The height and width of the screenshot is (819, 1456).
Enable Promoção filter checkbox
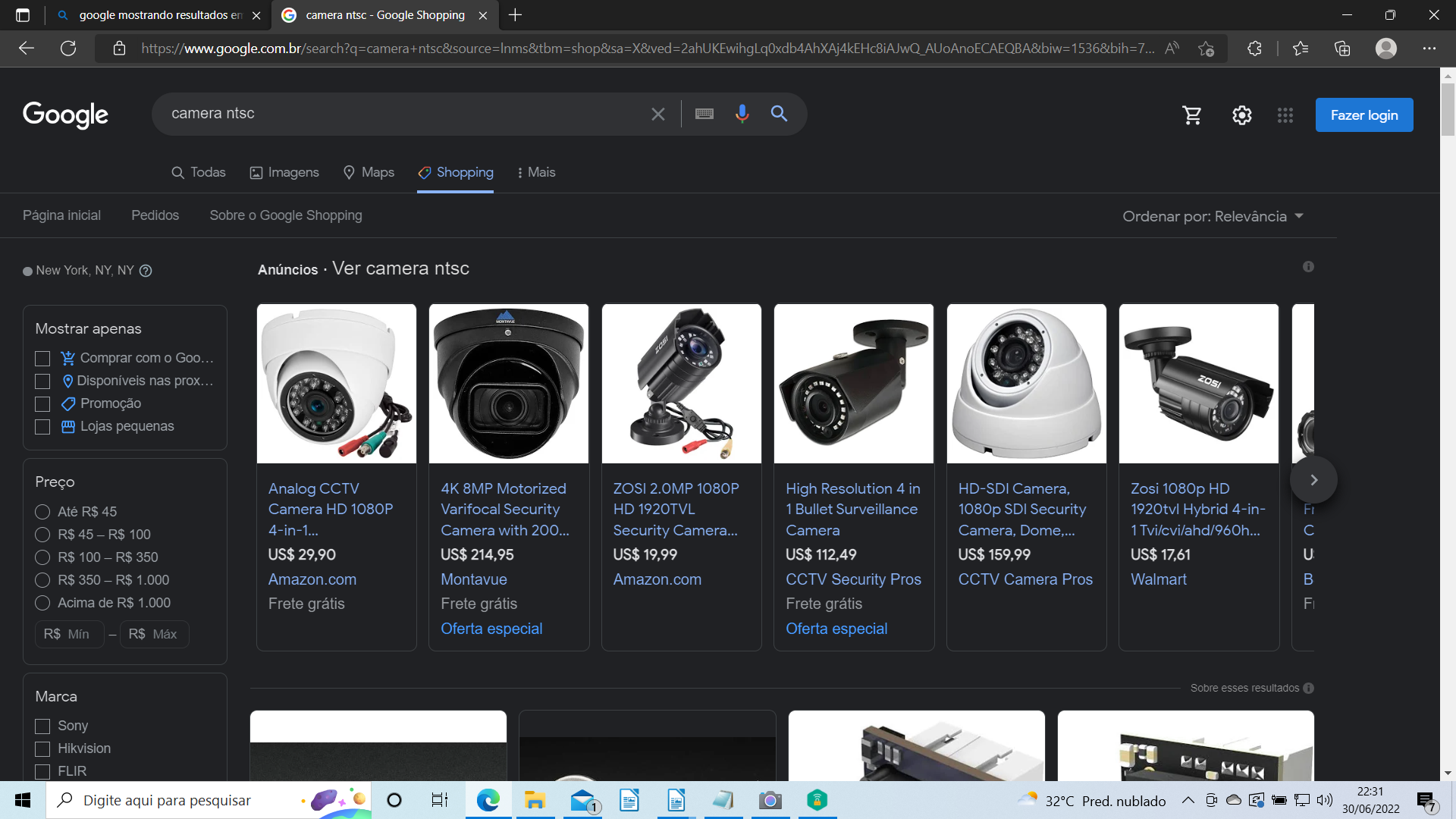(x=42, y=404)
